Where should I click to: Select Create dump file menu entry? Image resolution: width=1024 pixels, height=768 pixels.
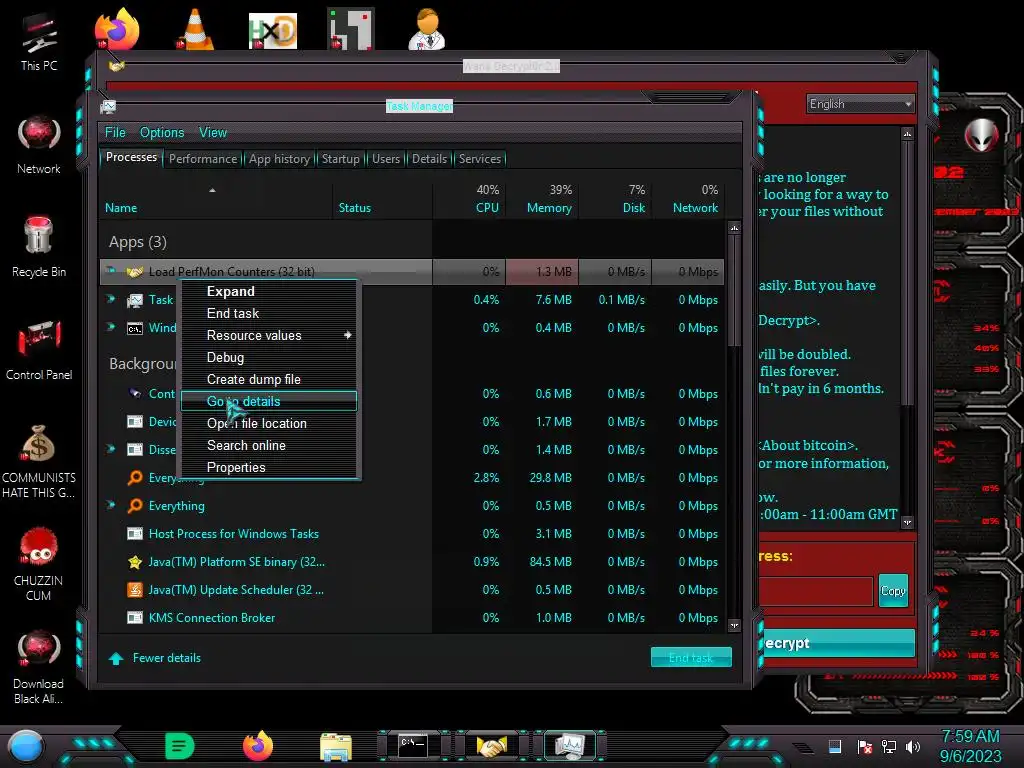269,379
